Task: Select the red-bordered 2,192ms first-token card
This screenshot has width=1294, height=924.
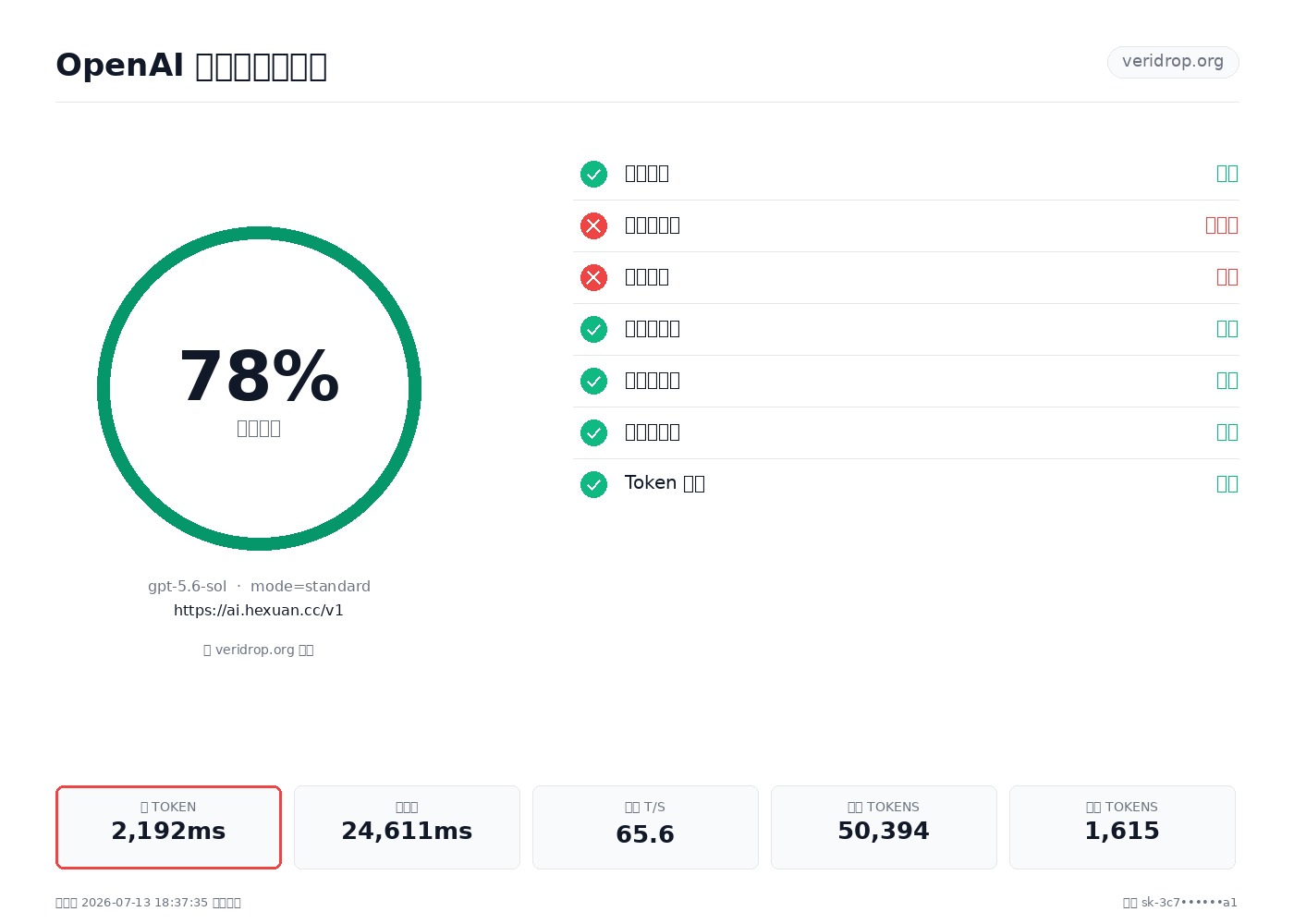Action: pos(168,827)
